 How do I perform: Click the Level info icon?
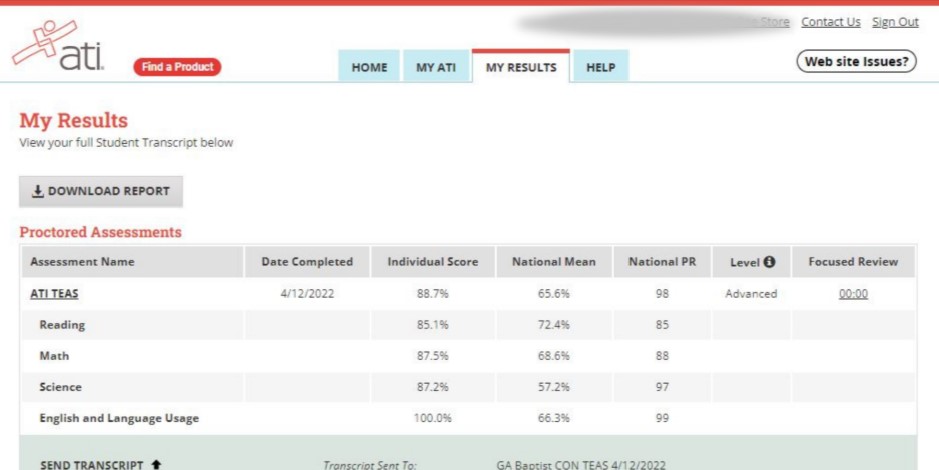tap(770, 262)
